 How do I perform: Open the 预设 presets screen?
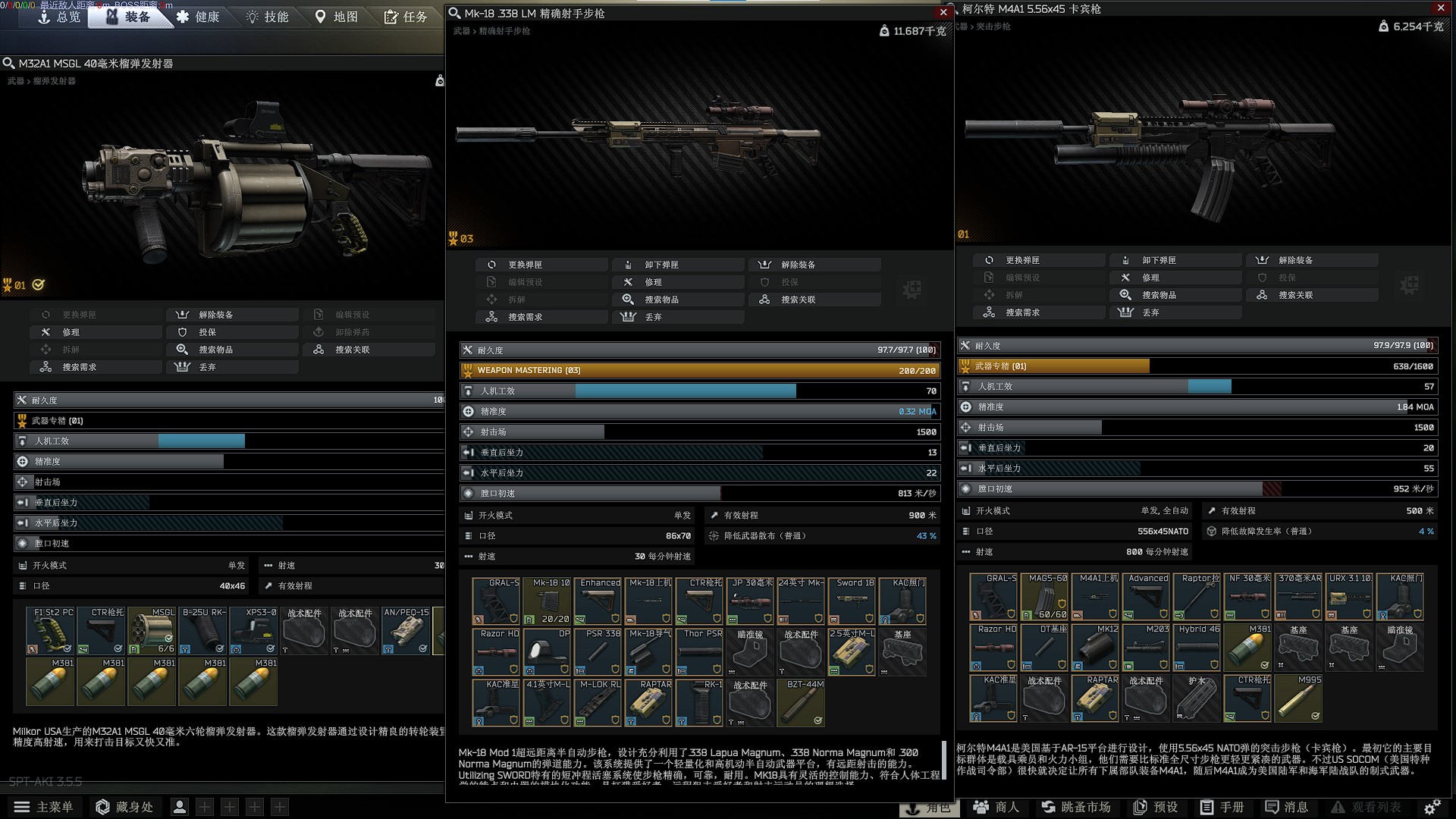coord(1155,807)
